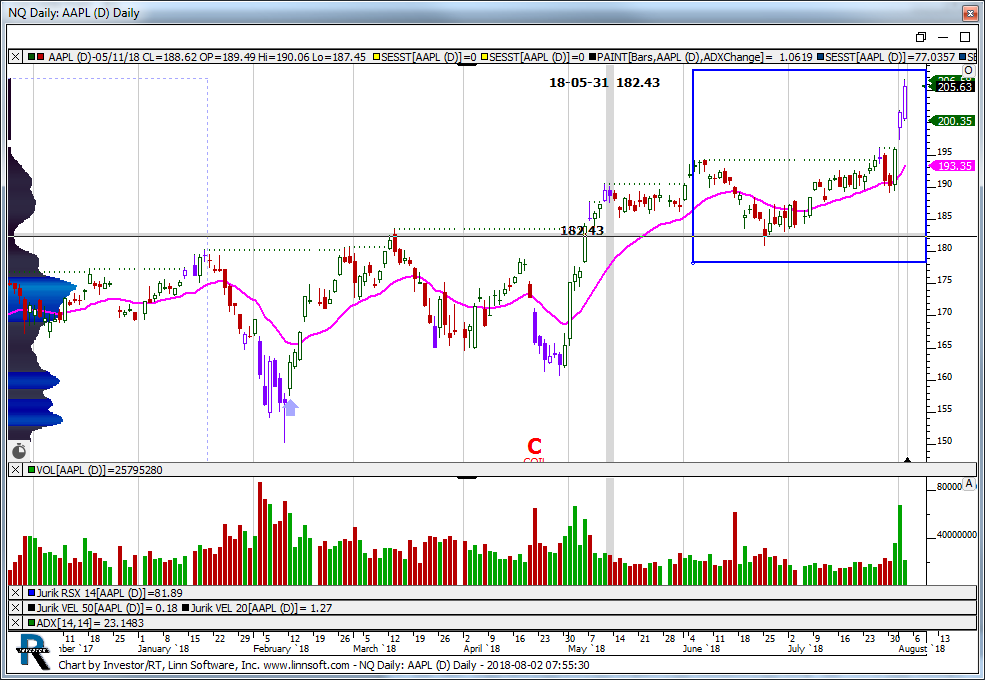The height and width of the screenshot is (680, 985).
Task: Close the Jurik VEL 50 pane
Action: tap(15, 607)
